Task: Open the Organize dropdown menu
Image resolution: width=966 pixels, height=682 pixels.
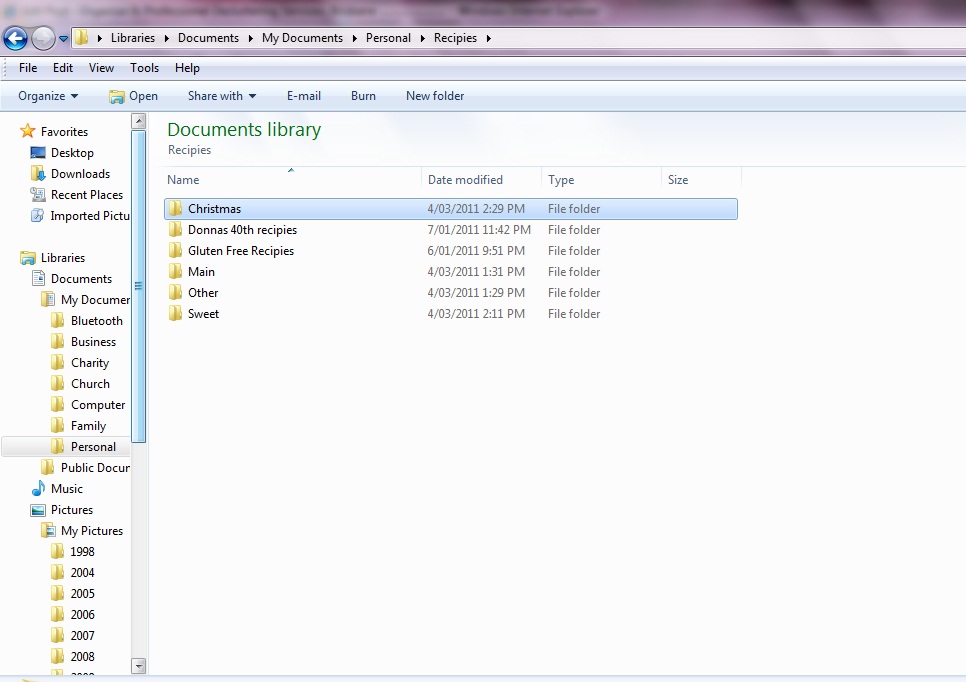Action: pyautogui.click(x=48, y=96)
